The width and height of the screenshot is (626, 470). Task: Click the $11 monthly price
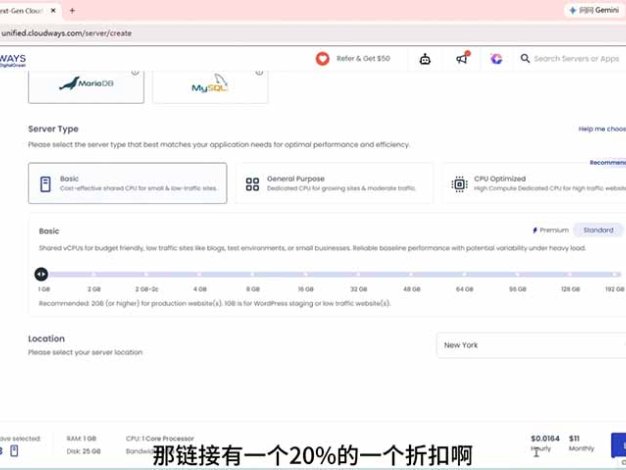pyautogui.click(x=574, y=438)
